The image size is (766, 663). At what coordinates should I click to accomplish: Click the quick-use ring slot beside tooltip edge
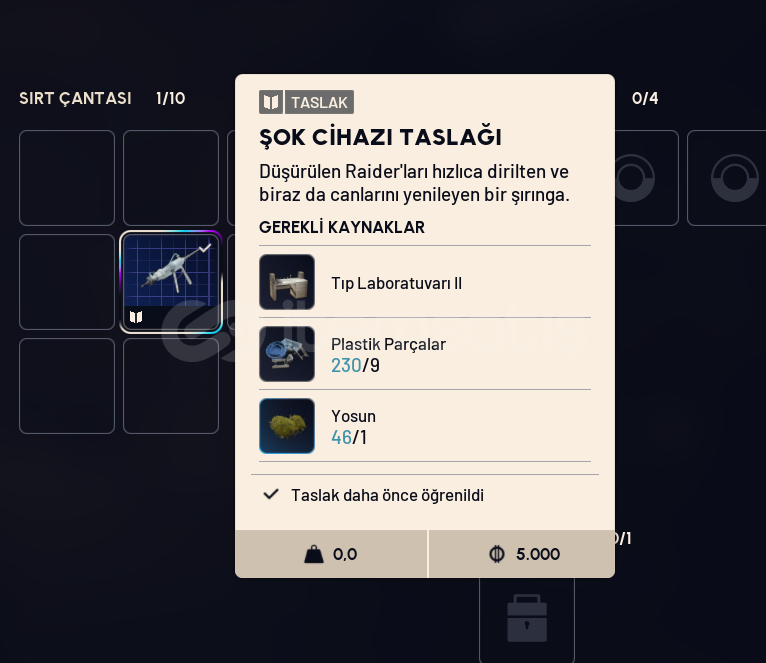pos(646,178)
